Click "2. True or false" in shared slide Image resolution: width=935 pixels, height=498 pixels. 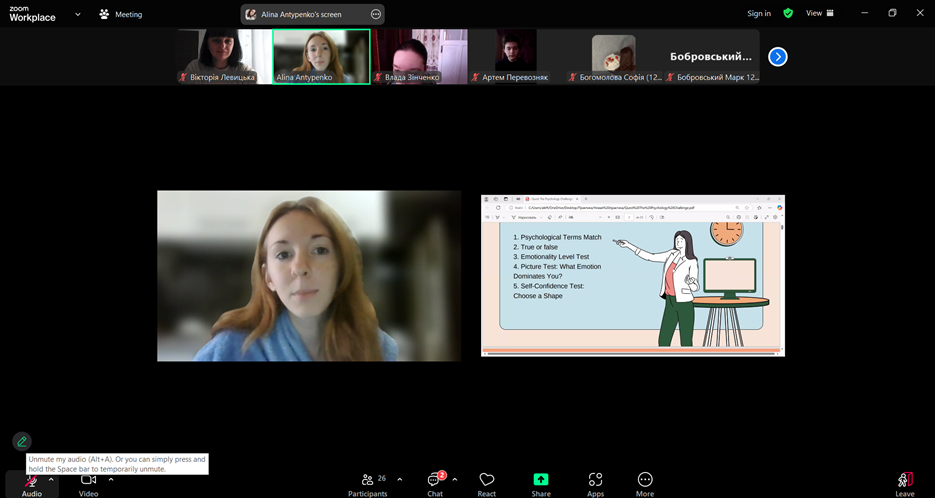point(535,247)
